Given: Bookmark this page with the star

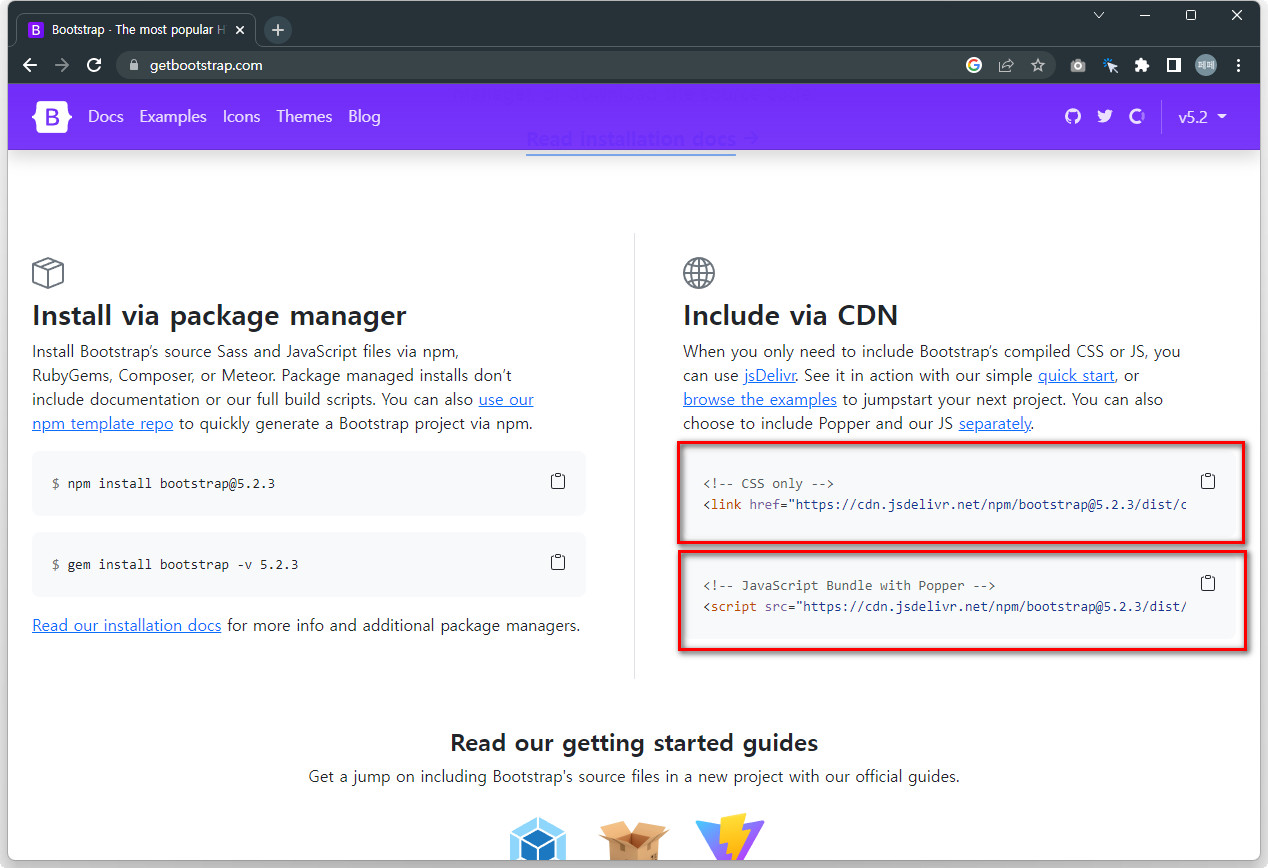Looking at the screenshot, I should click(1038, 65).
